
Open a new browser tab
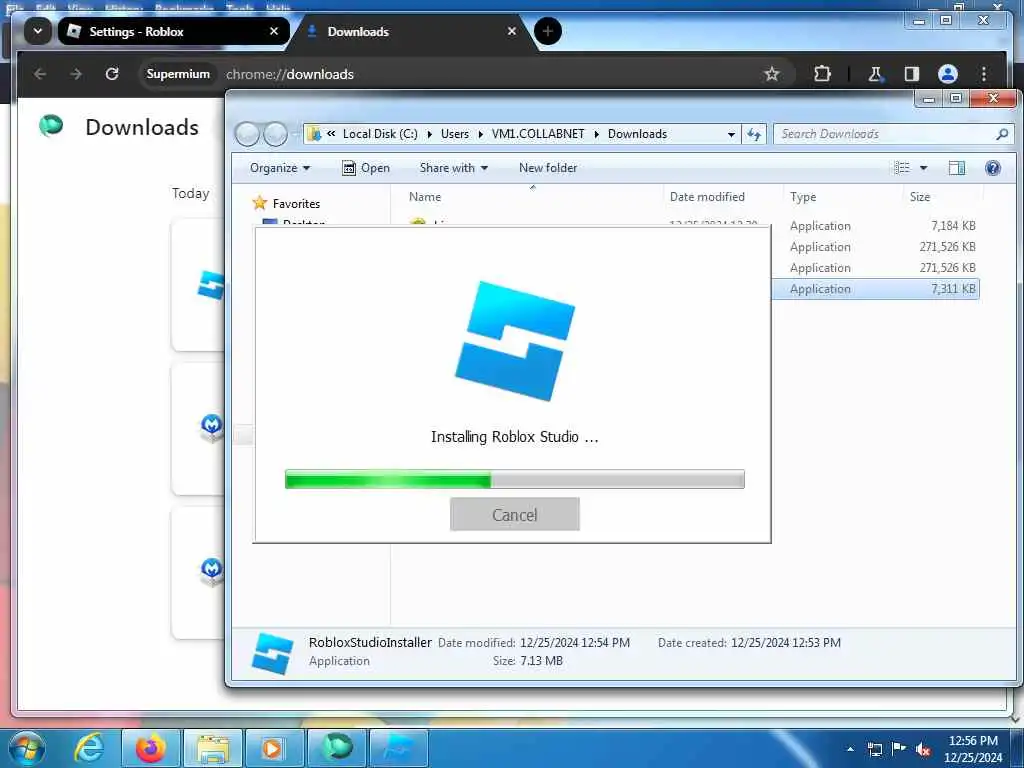click(x=548, y=31)
